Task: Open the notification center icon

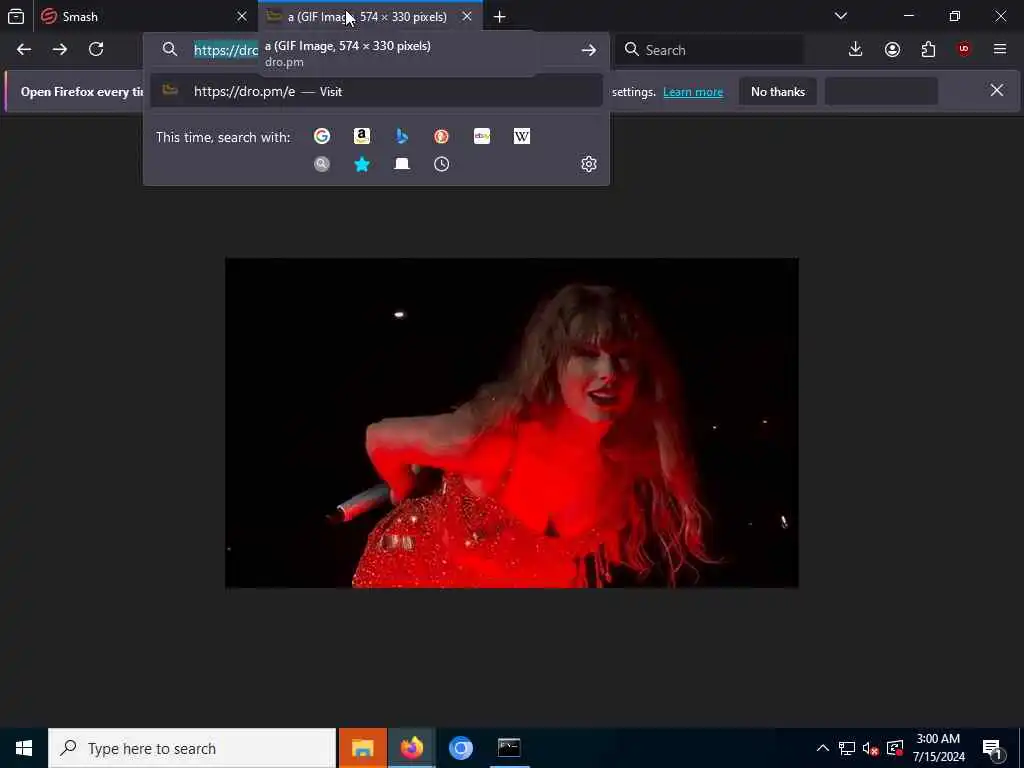Action: [x=993, y=749]
